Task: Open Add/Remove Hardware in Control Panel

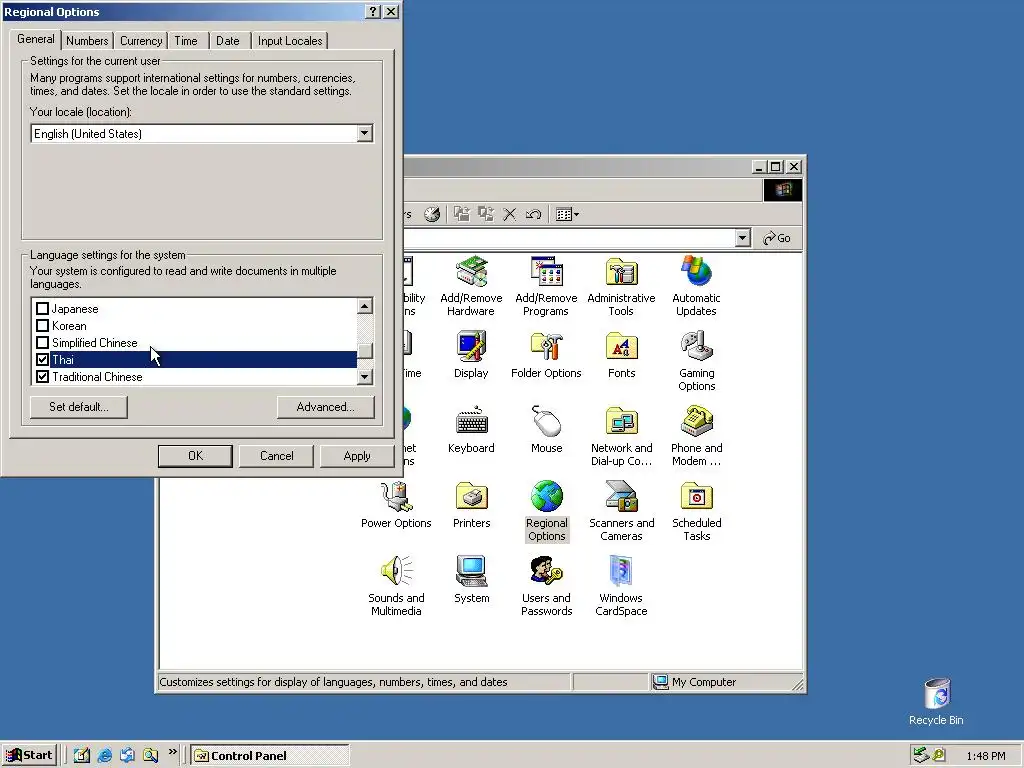Action: [x=471, y=286]
